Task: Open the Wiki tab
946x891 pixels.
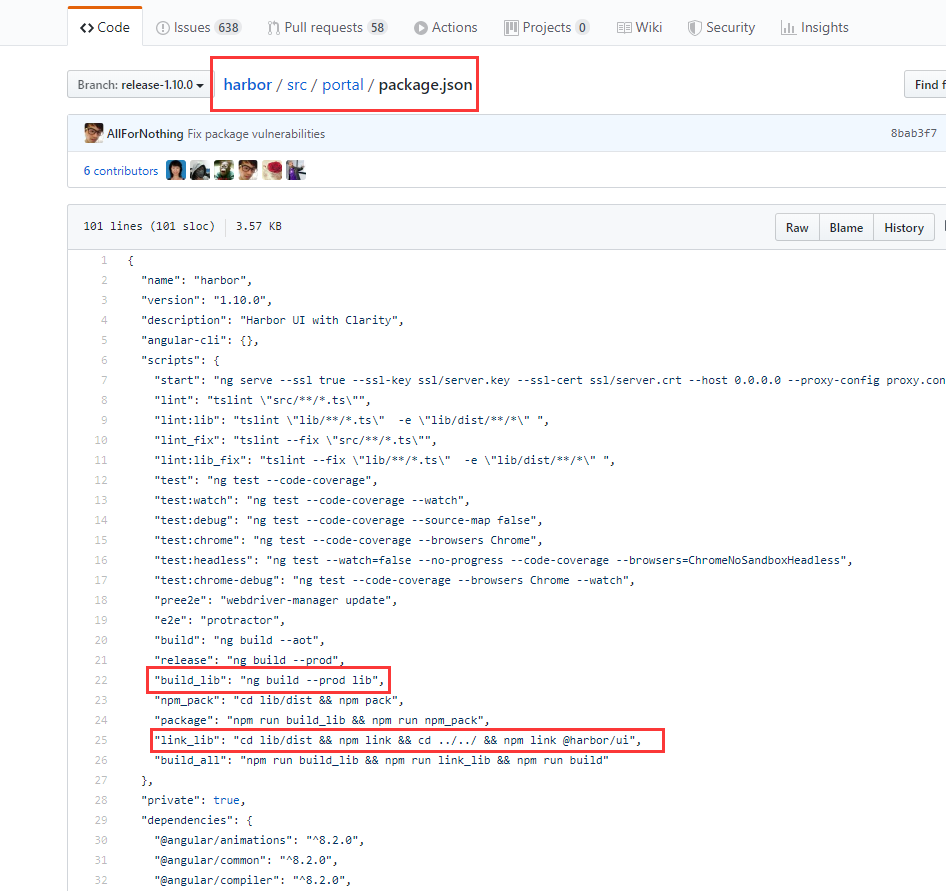Action: (639, 28)
